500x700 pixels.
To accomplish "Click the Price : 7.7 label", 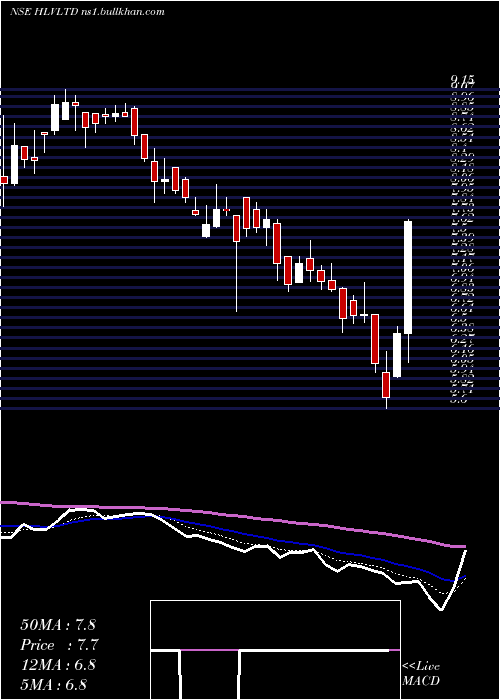I will [59, 645].
